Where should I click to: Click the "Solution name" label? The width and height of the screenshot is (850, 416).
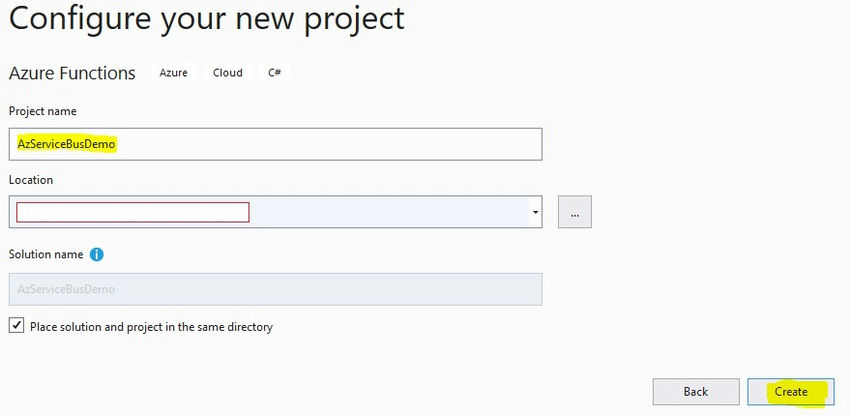[x=46, y=255]
